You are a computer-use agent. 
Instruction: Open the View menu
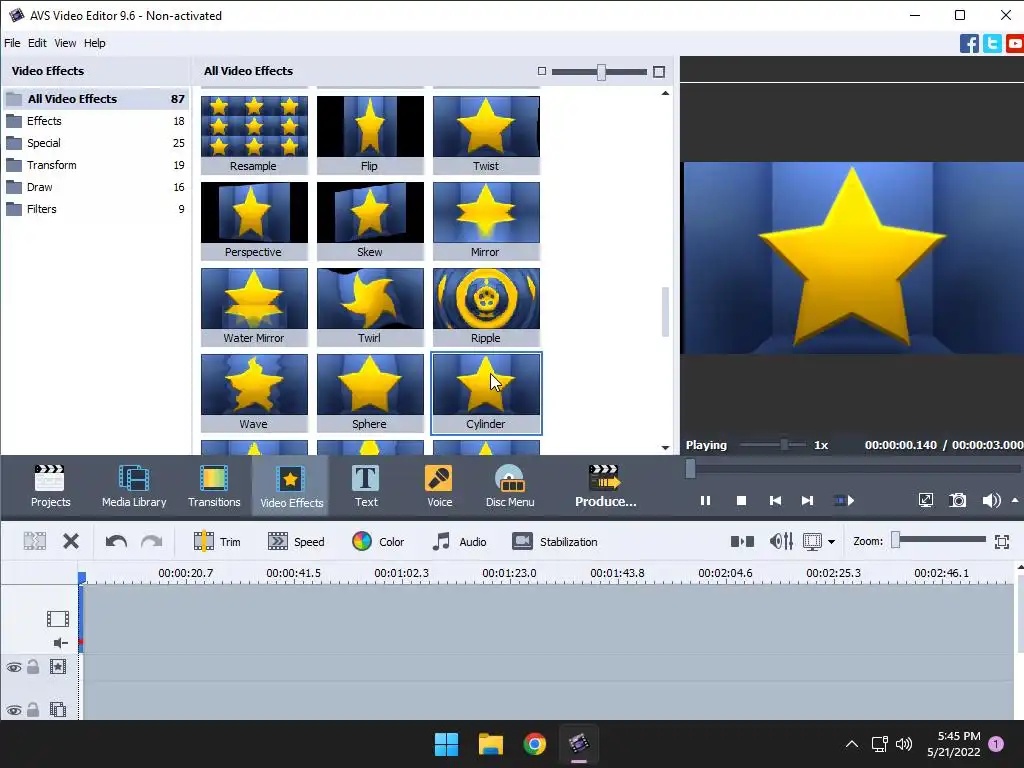pos(65,43)
